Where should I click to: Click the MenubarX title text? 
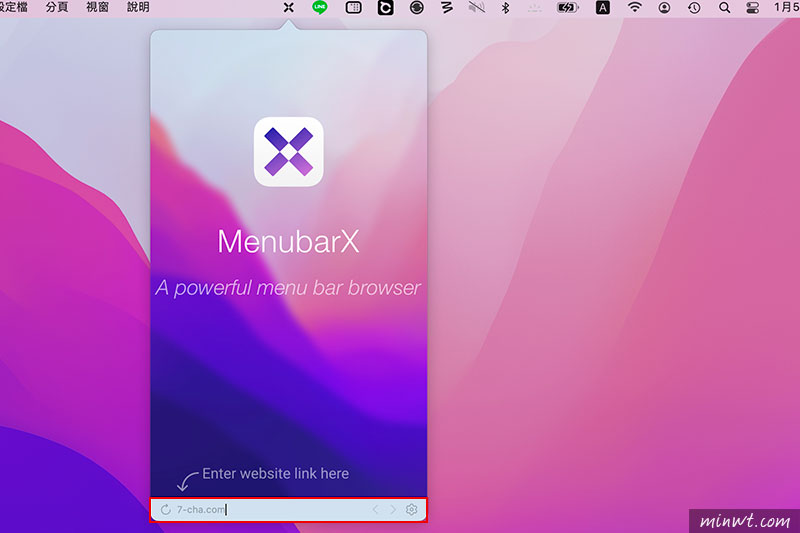pos(288,241)
